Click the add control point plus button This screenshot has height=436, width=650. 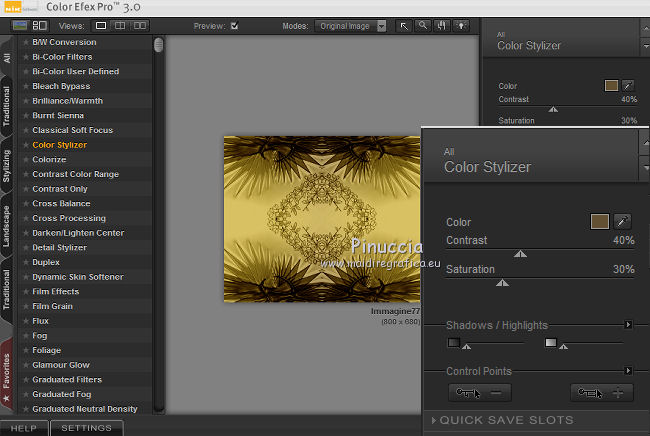point(602,392)
